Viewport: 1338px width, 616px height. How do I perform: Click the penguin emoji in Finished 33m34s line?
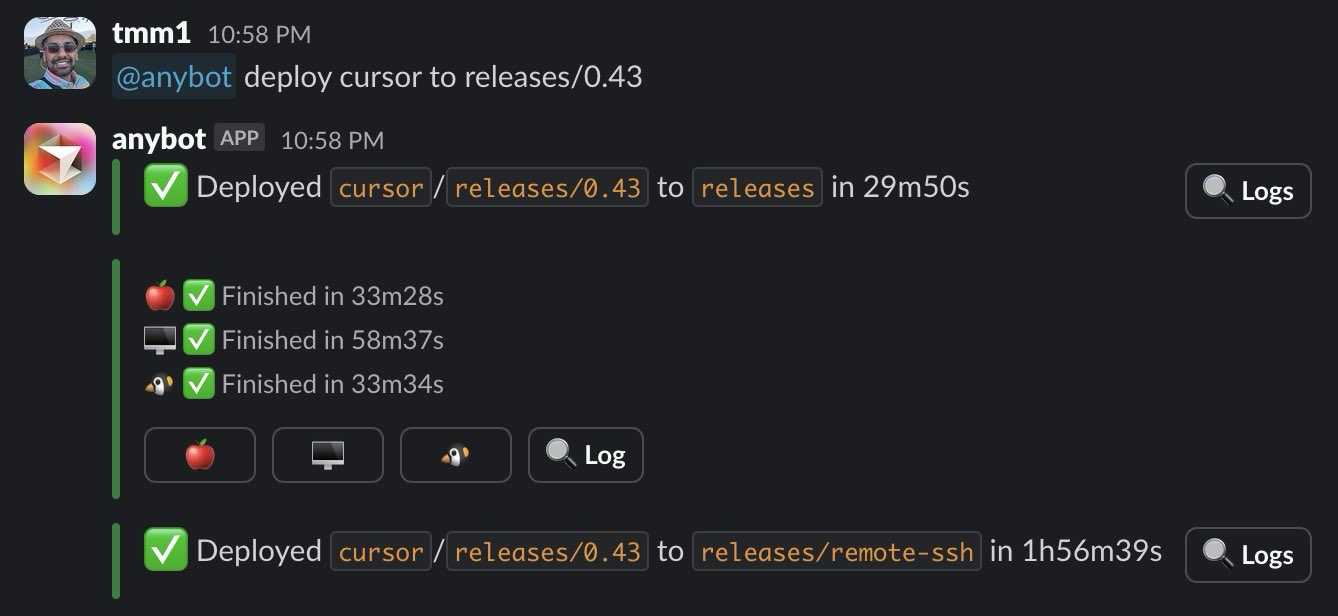(160, 384)
